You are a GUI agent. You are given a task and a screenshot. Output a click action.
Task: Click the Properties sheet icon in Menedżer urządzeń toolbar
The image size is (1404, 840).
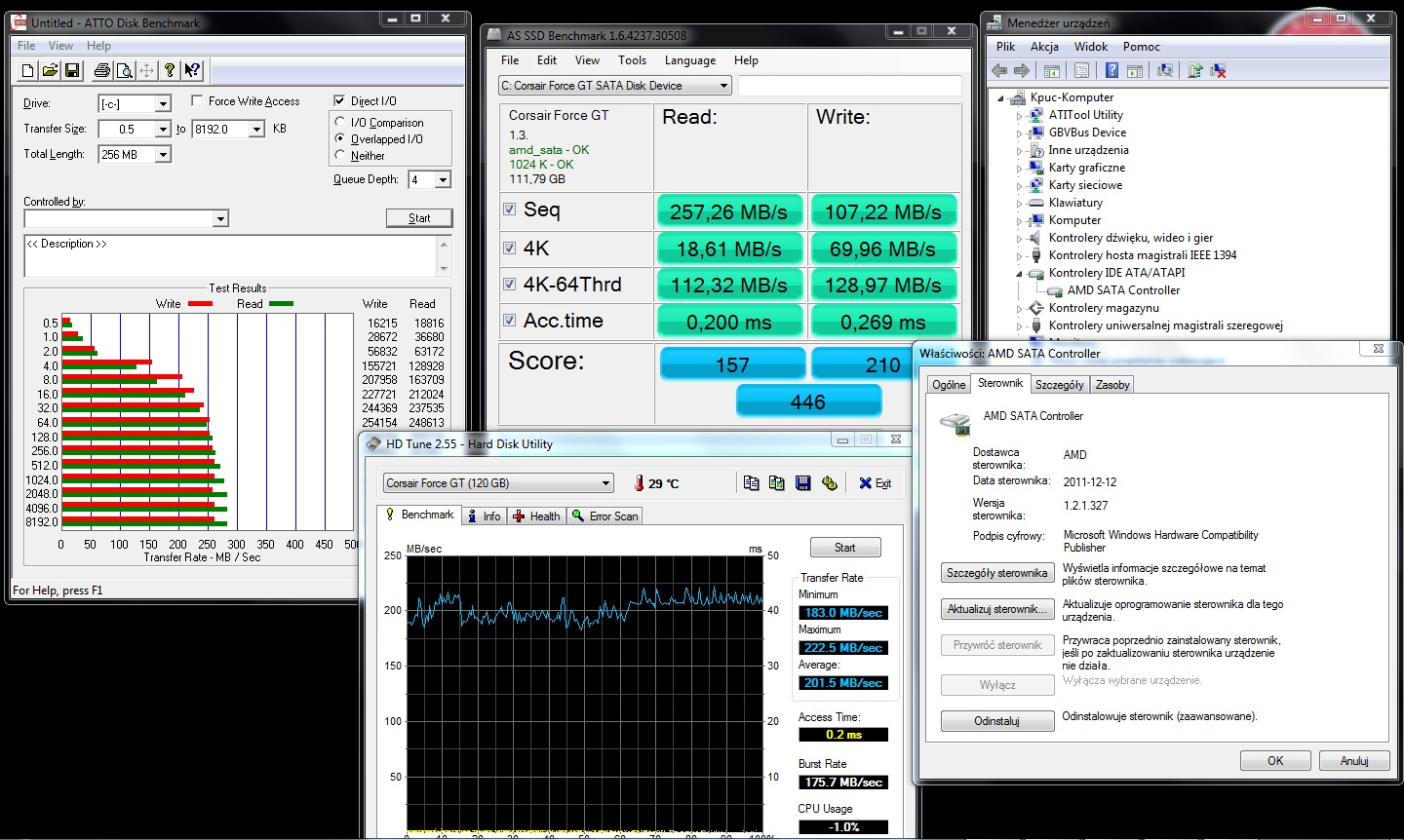coord(1081,70)
